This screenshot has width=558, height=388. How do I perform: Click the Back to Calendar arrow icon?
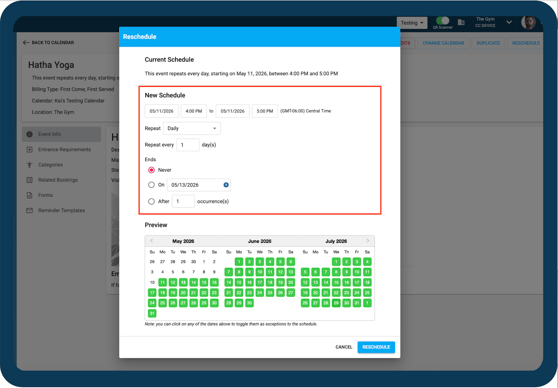[x=26, y=42]
